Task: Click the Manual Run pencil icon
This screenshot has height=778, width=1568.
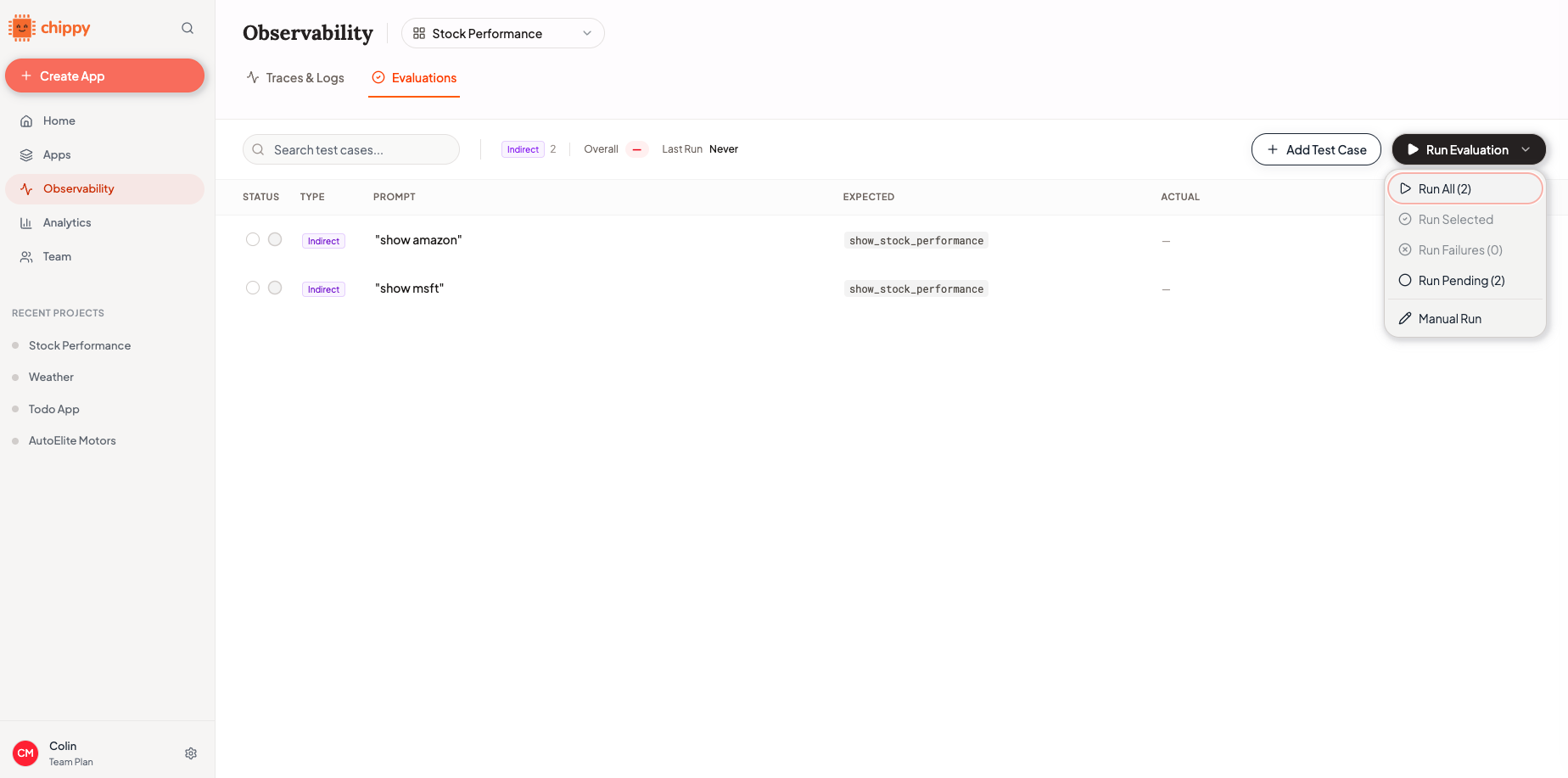Action: [x=1405, y=319]
